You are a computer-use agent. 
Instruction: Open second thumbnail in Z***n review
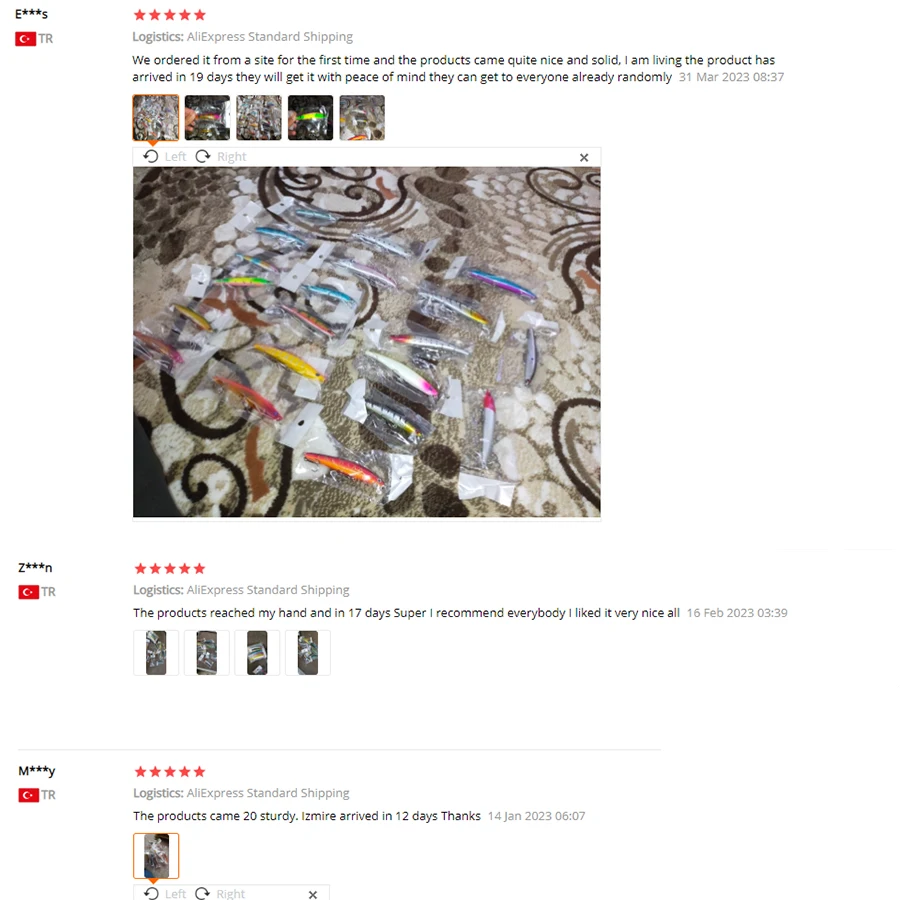(207, 653)
